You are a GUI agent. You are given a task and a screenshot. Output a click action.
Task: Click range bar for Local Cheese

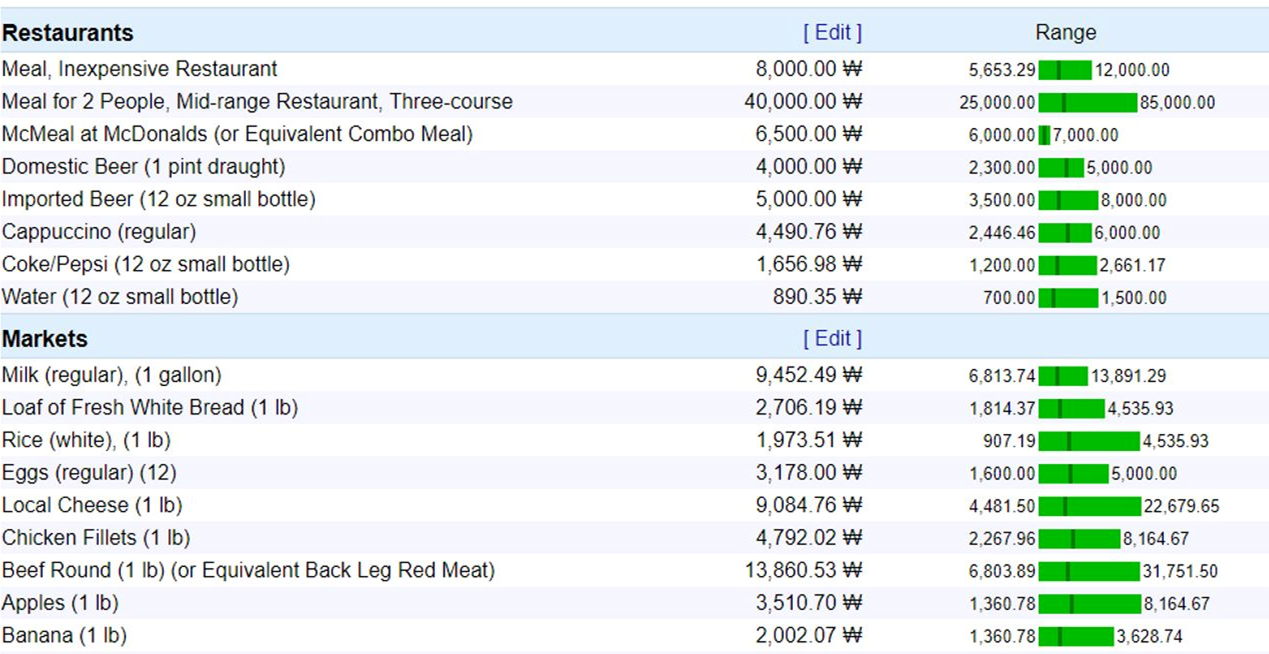[x=1089, y=506]
